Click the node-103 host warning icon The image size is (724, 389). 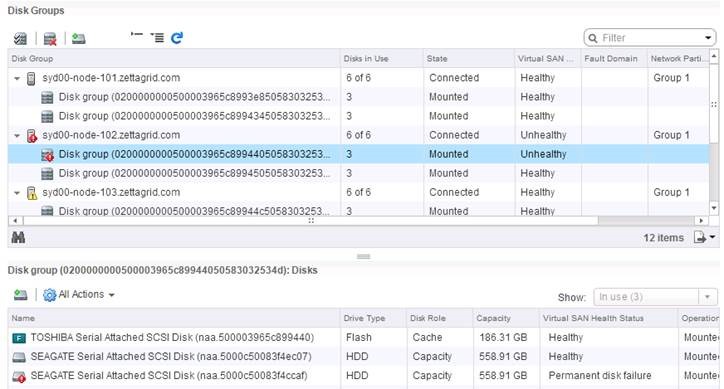click(x=31, y=193)
